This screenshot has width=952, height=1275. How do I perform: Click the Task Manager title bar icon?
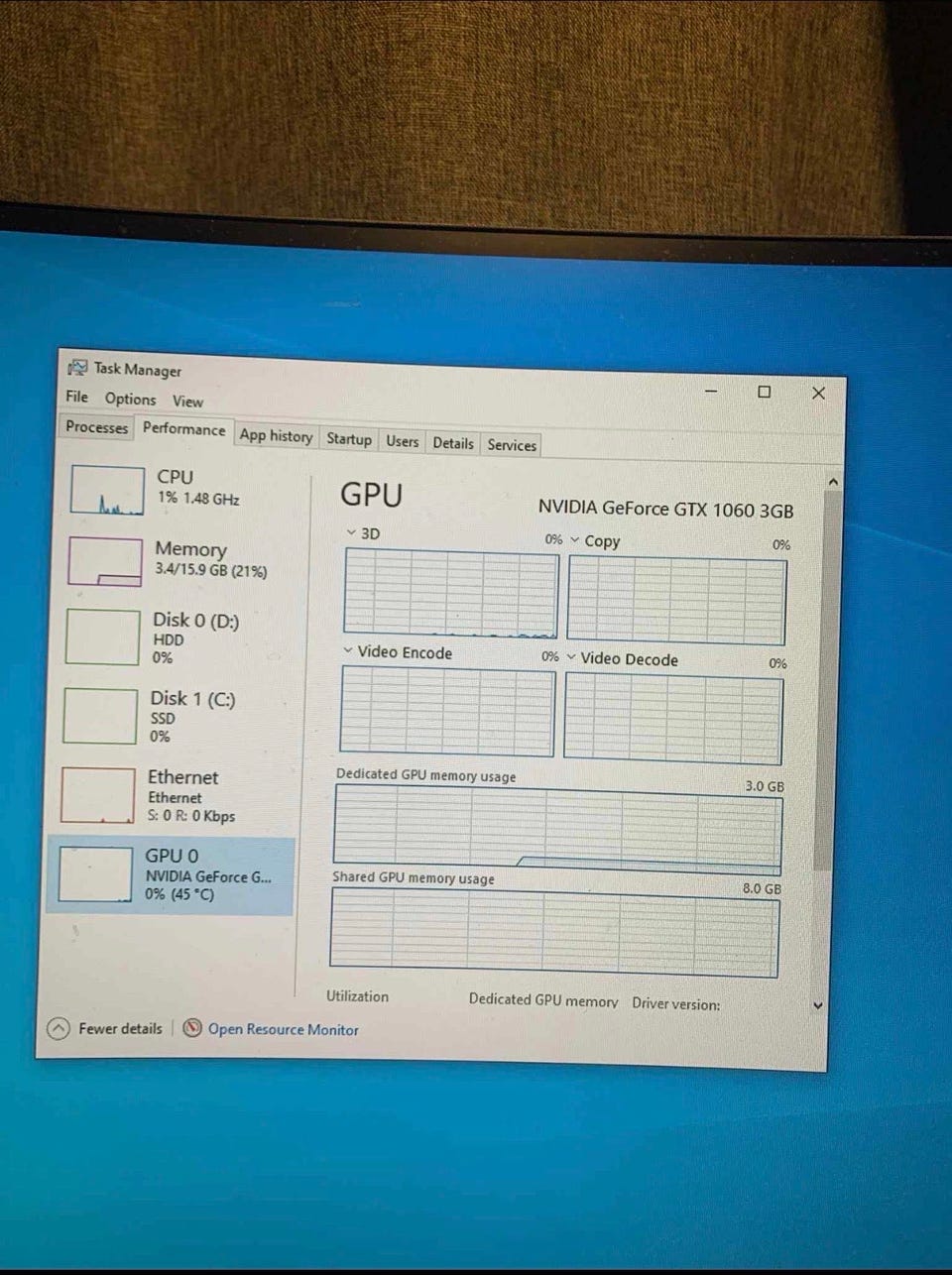(x=77, y=368)
